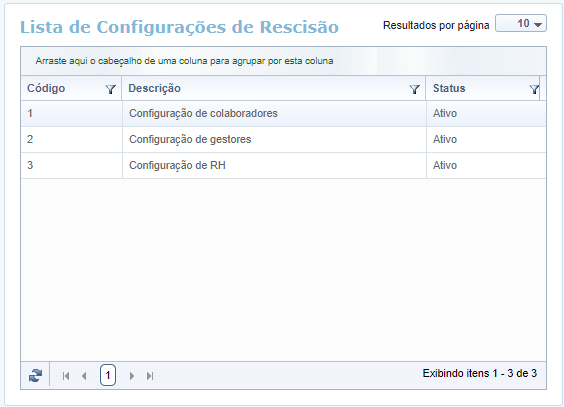The width and height of the screenshot is (564, 407).
Task: Jump to the last page arrow
Action: coord(150,376)
